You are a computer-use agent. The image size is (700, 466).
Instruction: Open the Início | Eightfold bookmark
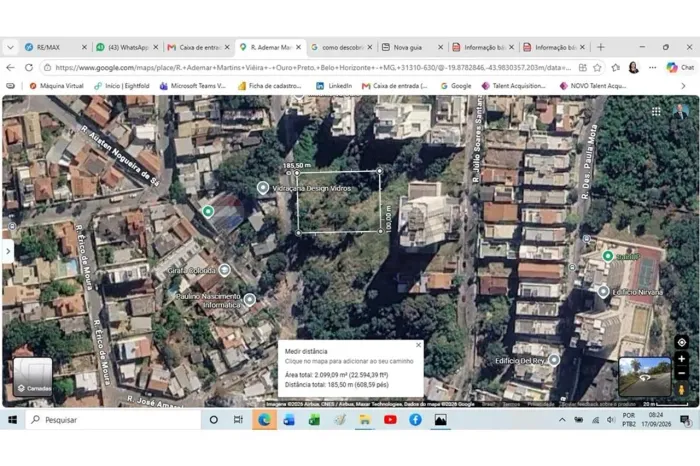tap(122, 86)
